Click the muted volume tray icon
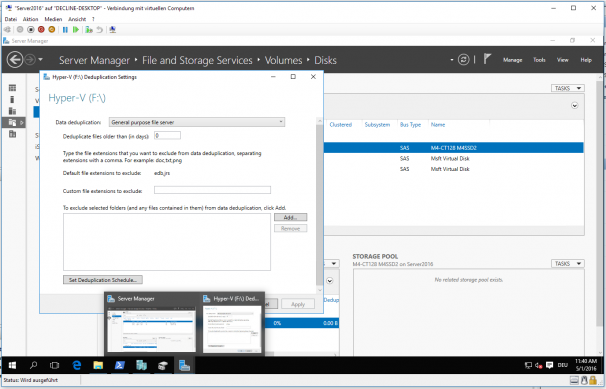The height and width of the screenshot is (389, 606). click(539, 365)
